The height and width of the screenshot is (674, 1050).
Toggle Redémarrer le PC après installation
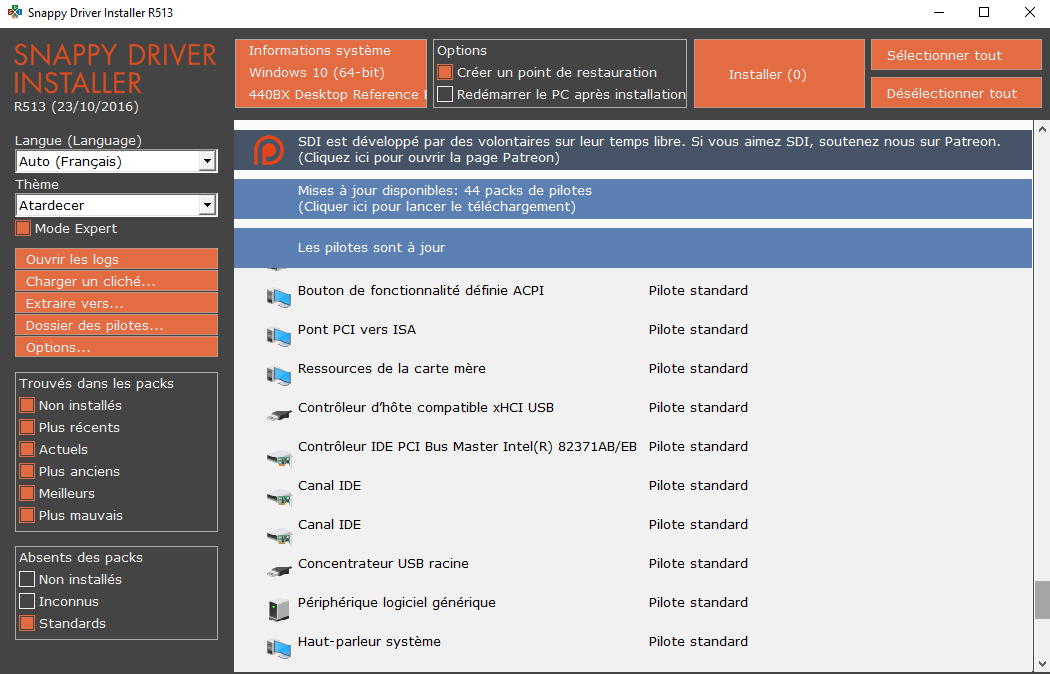click(x=445, y=94)
